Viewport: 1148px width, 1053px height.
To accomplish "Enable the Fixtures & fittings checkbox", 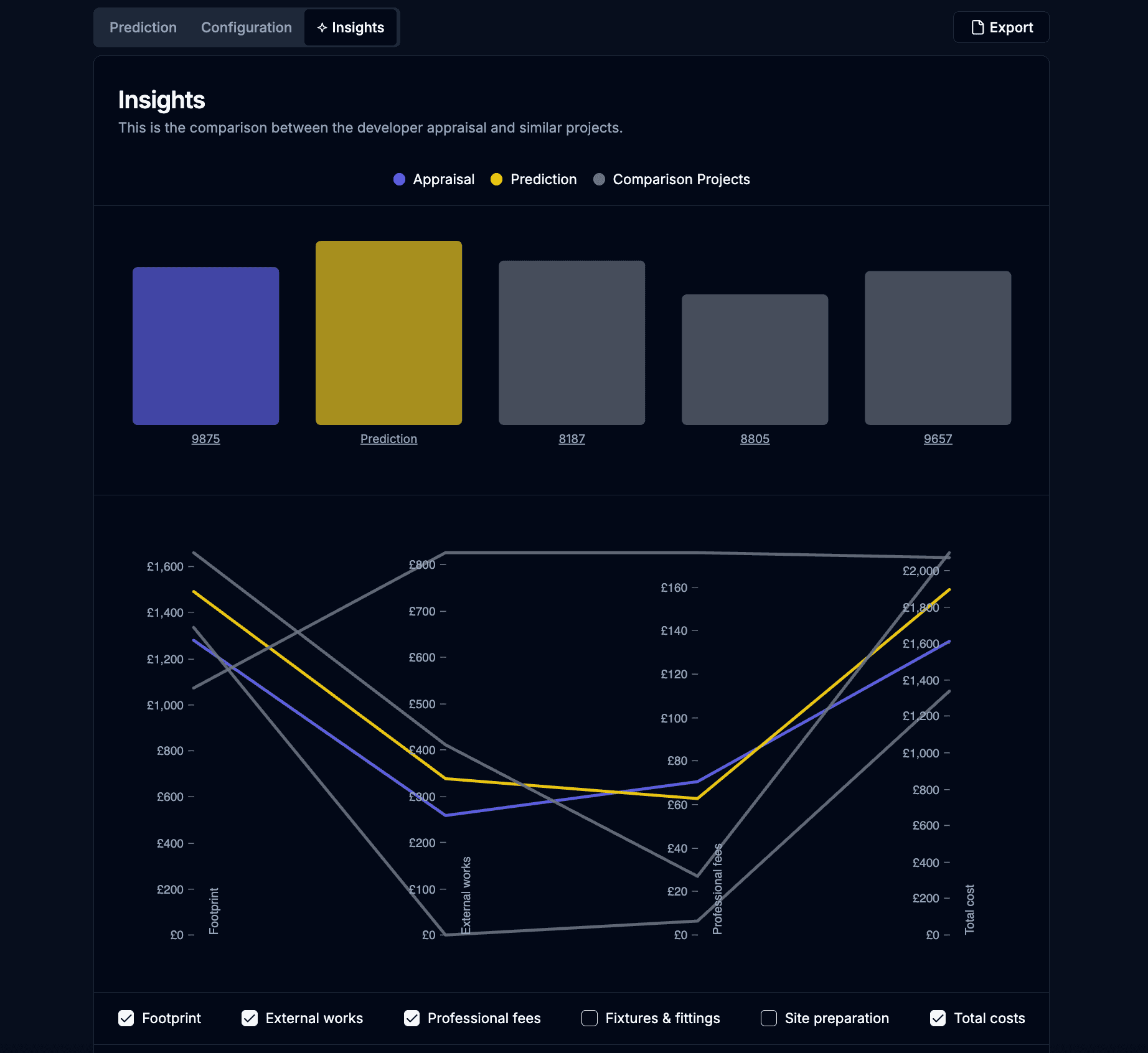I will [590, 1018].
